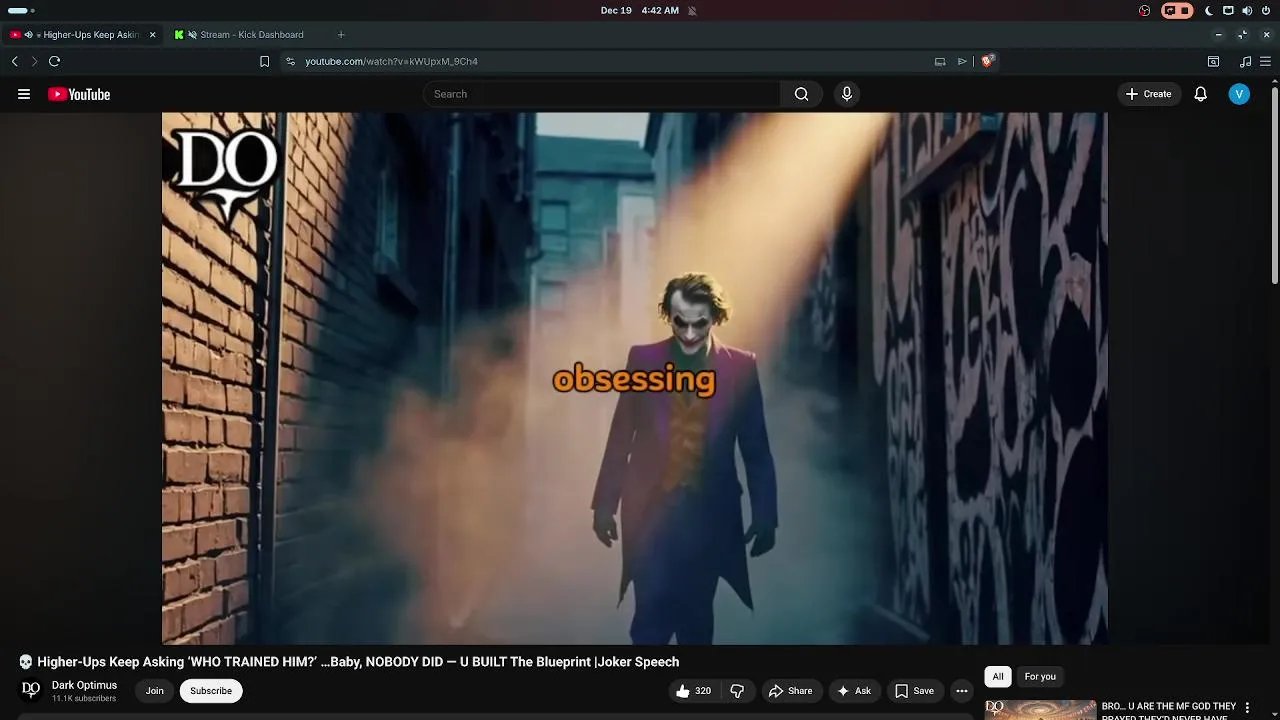Viewport: 1280px width, 720px height.
Task: Like the video with thumbs up
Action: point(693,691)
